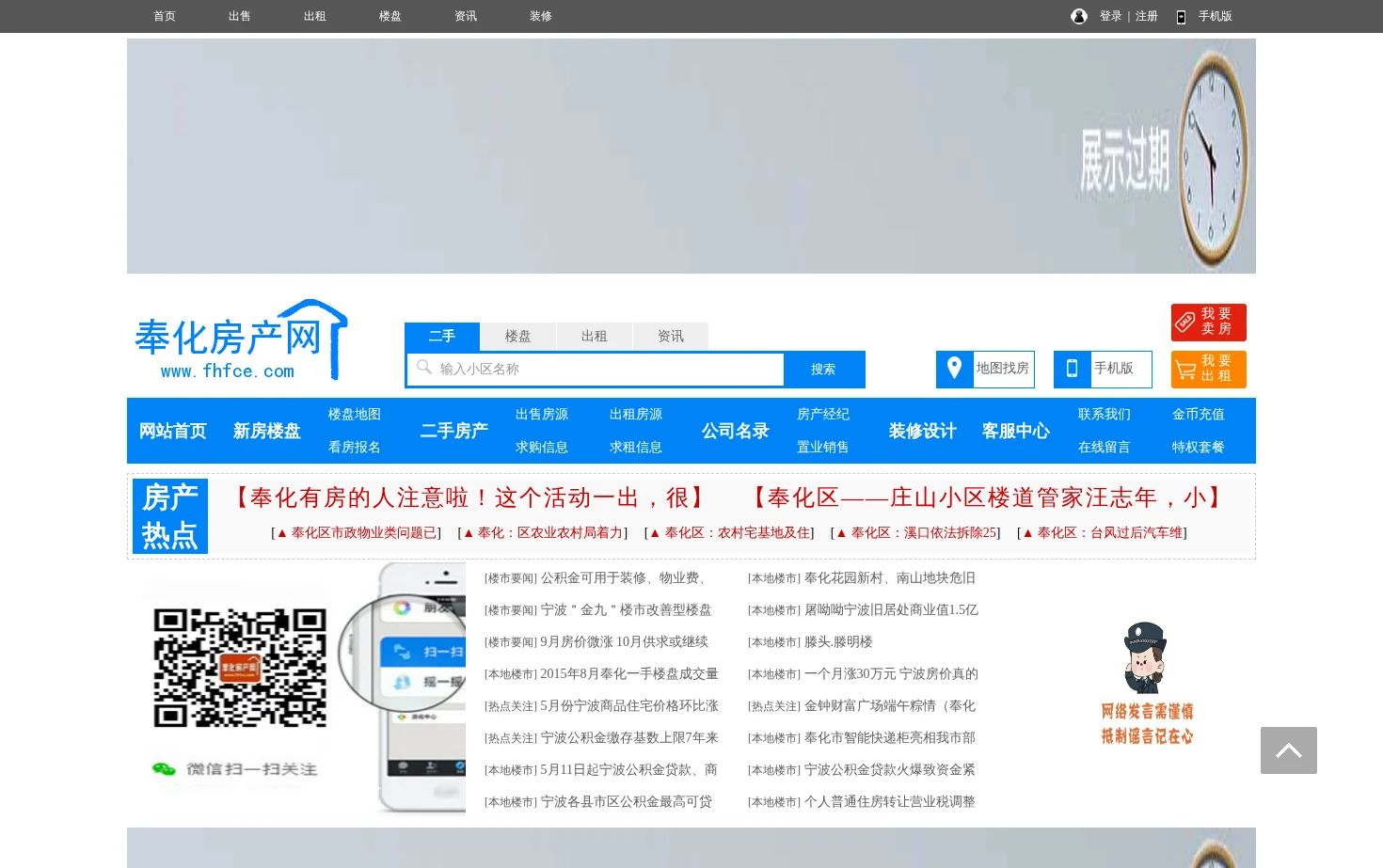The image size is (1383, 868).
Task: Open 客服中心 in main navigation
Action: pos(1016,431)
